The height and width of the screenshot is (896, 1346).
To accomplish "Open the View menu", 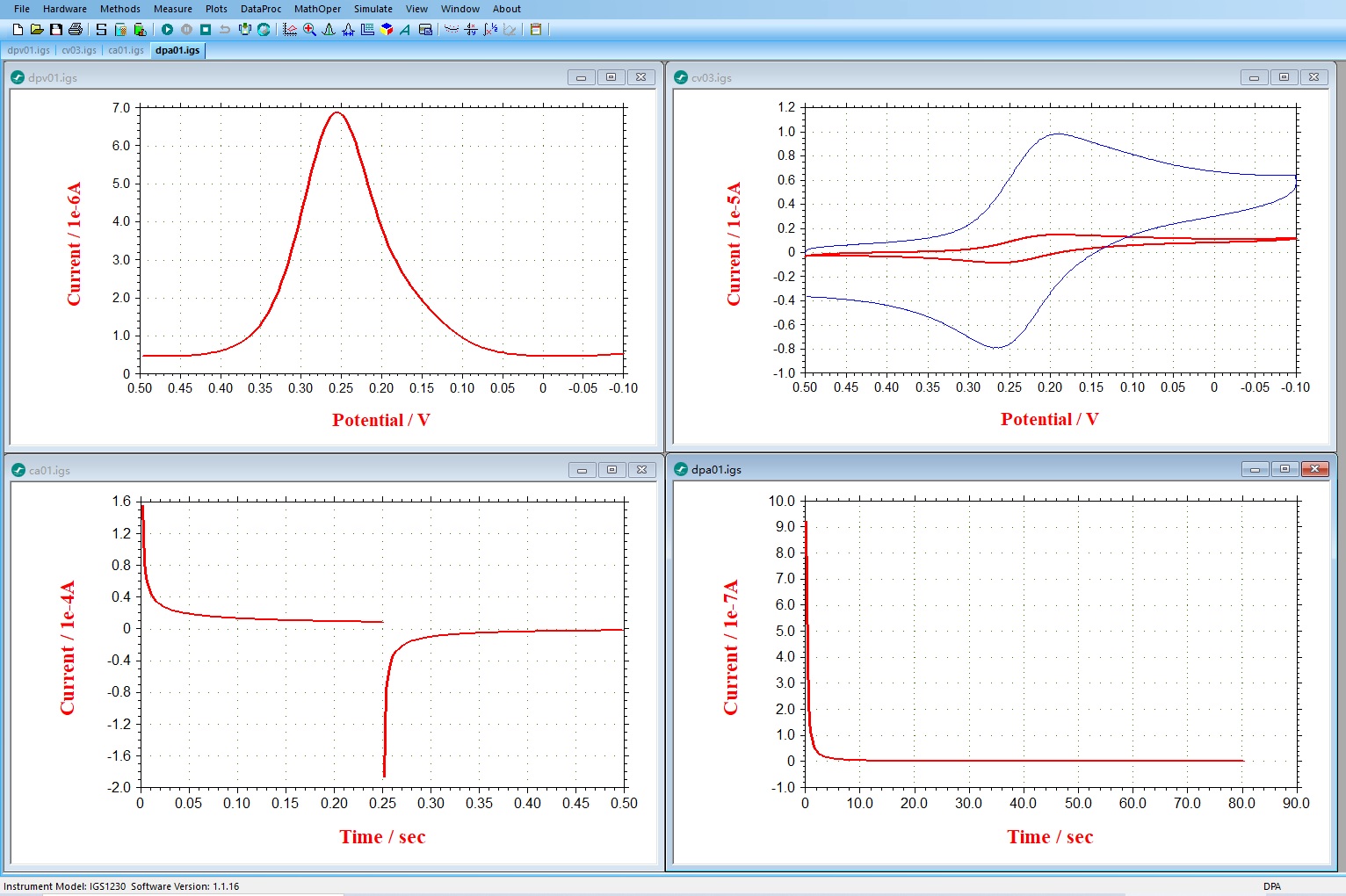I will pos(416,9).
